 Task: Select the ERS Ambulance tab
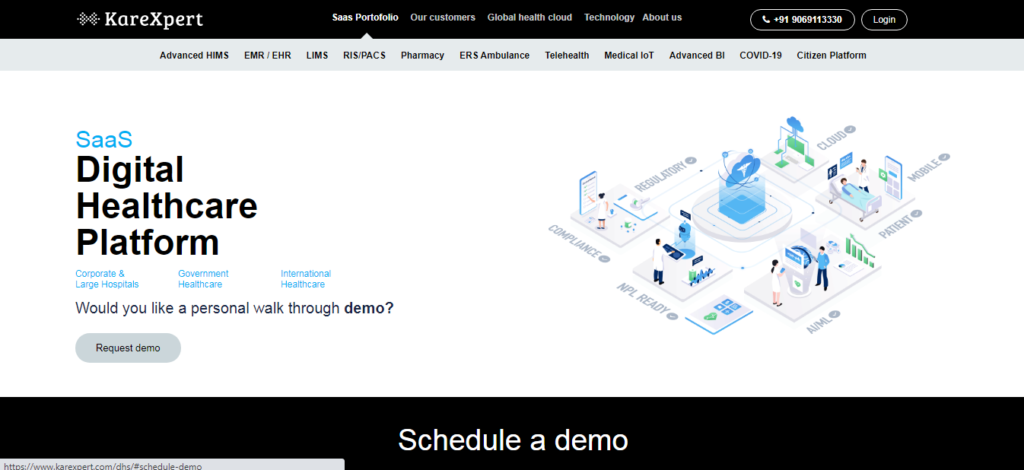click(x=494, y=55)
